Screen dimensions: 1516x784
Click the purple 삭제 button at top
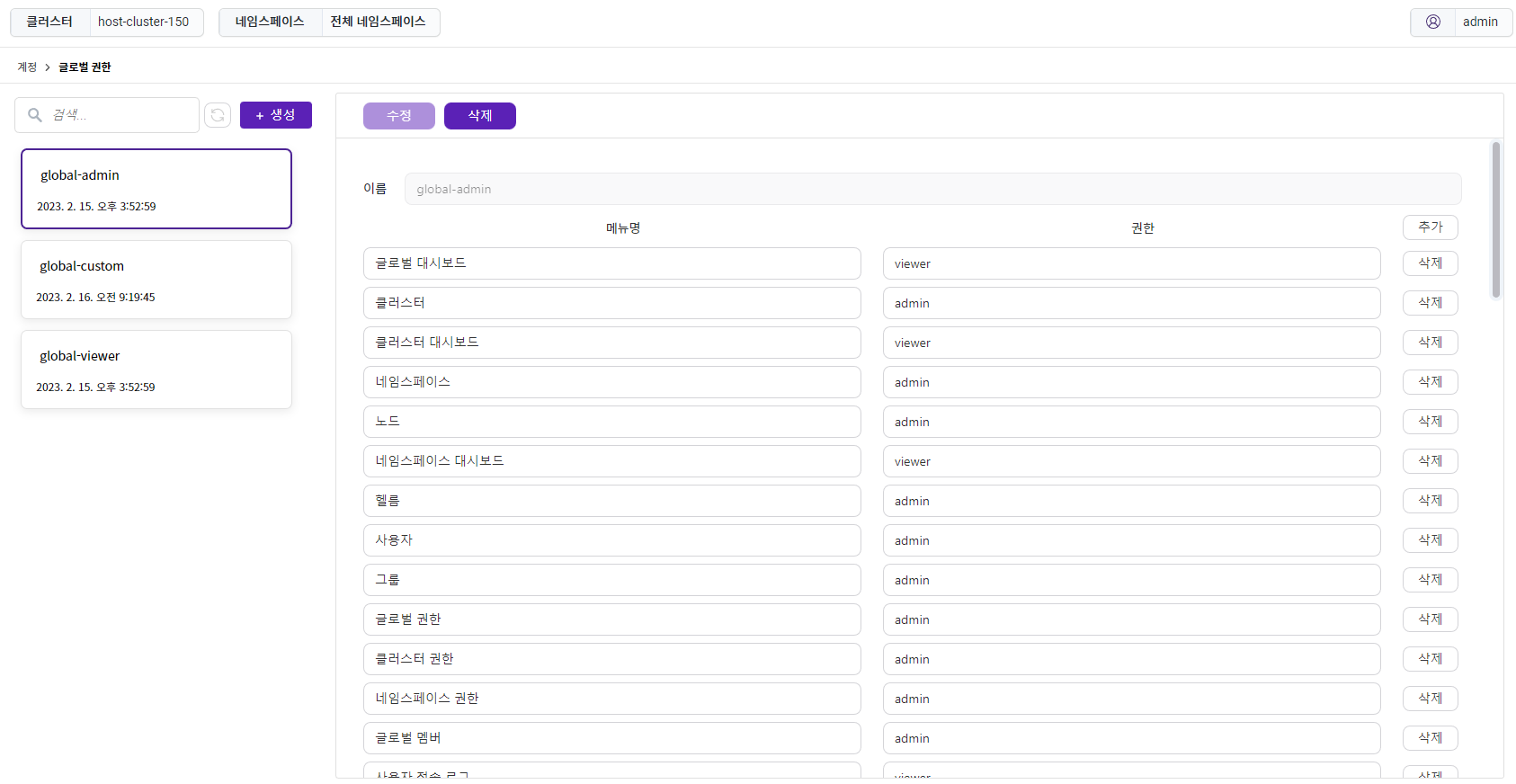click(x=480, y=116)
